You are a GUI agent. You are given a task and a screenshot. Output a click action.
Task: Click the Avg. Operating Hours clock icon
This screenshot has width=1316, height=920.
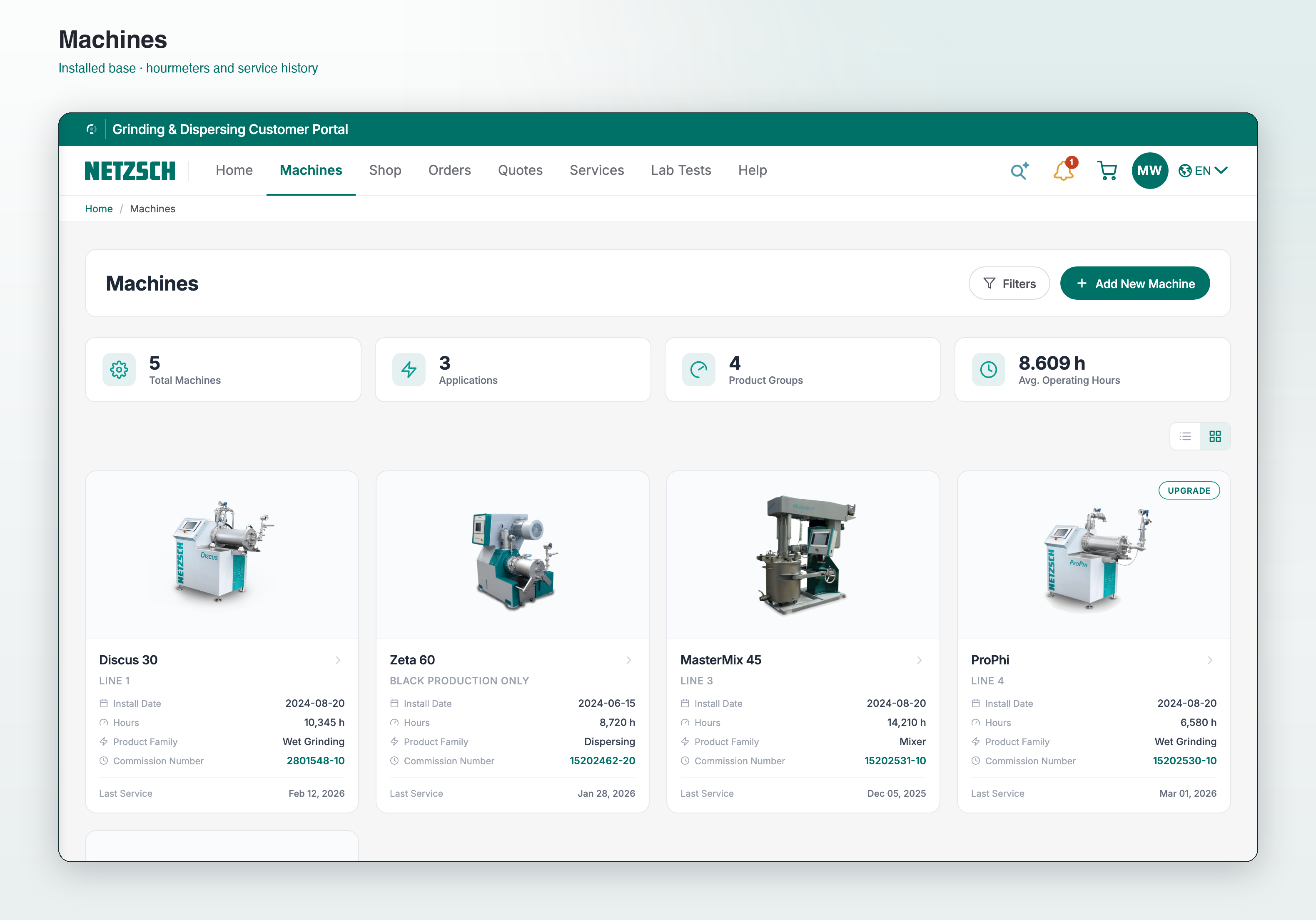(x=988, y=370)
